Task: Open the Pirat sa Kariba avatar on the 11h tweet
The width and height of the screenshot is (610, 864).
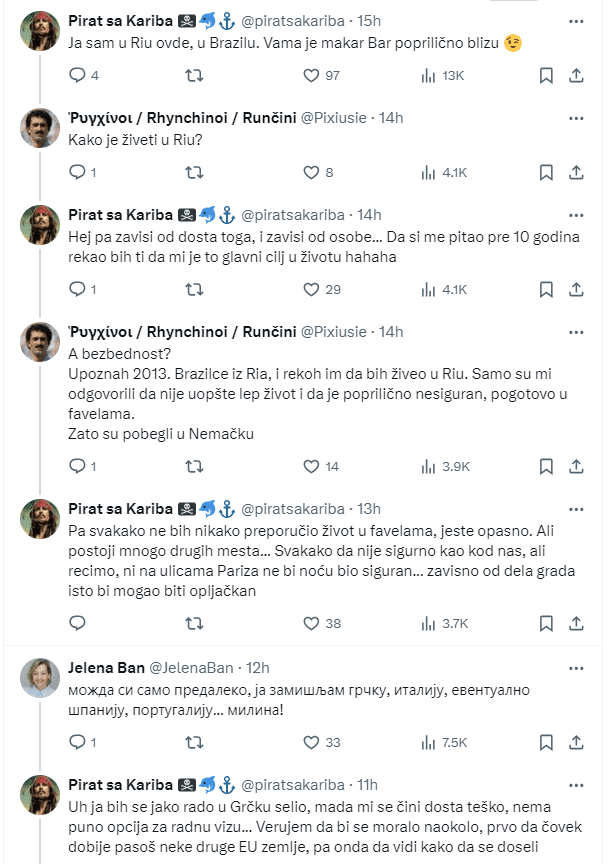Action: coord(40,795)
